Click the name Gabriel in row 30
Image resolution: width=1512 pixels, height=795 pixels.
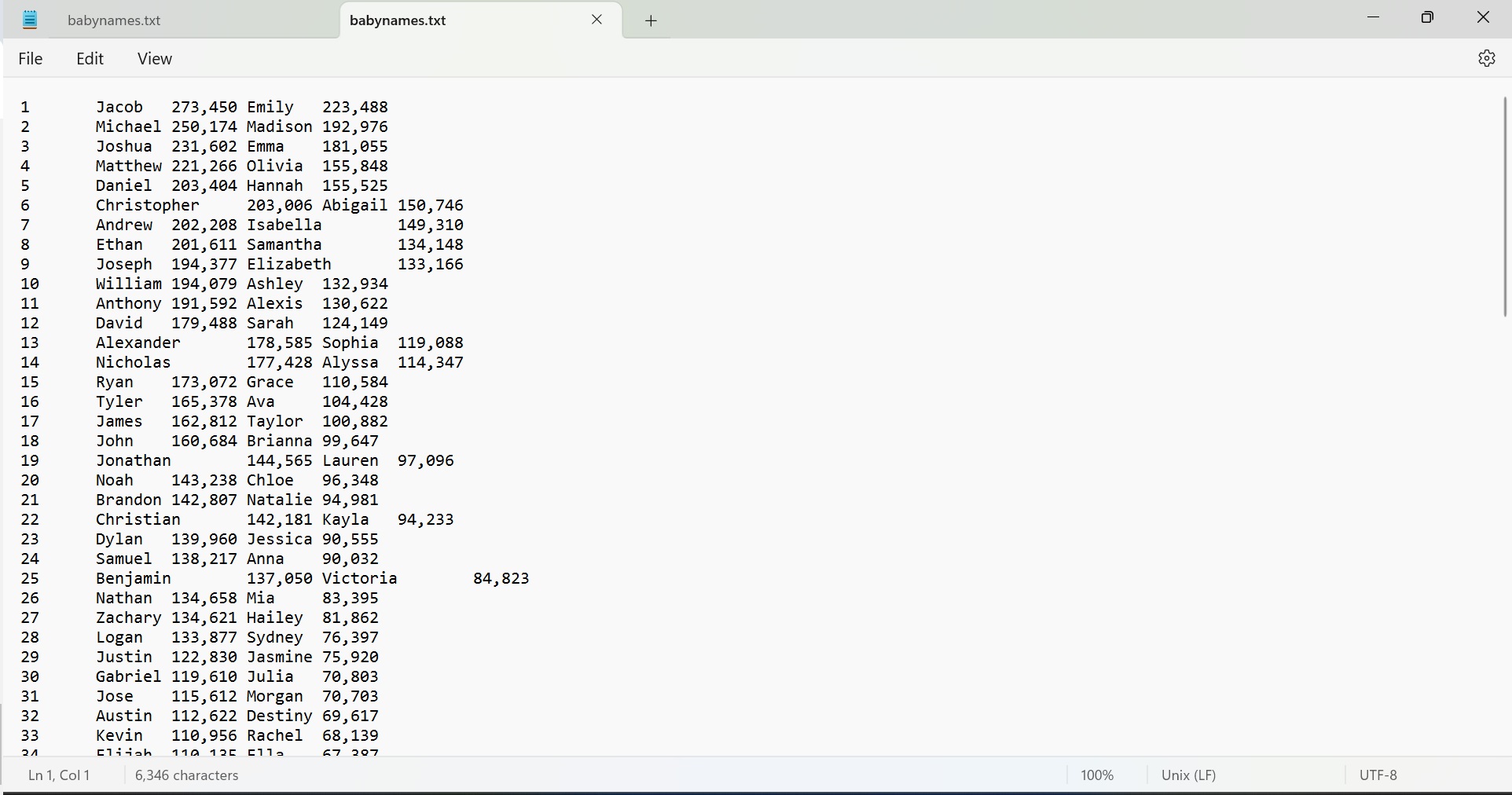click(129, 676)
